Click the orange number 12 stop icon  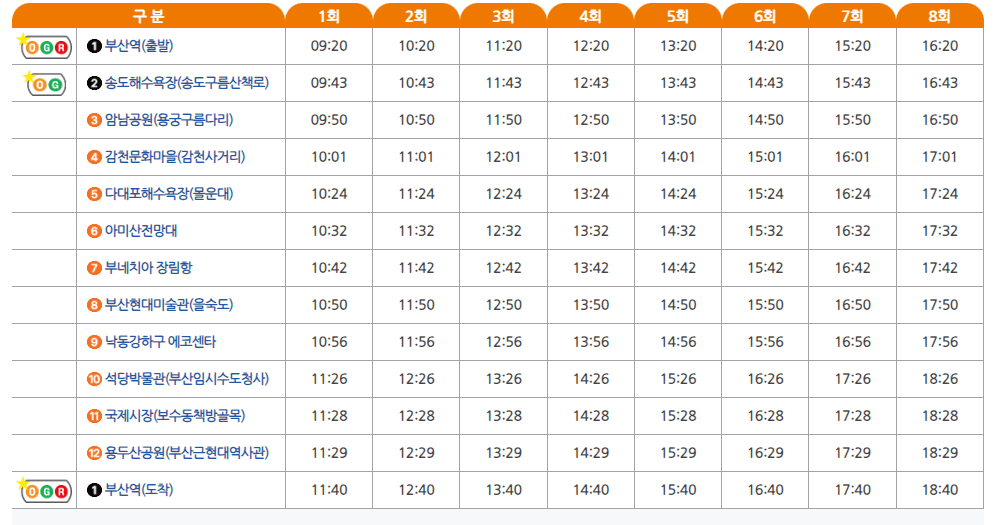[x=94, y=453]
